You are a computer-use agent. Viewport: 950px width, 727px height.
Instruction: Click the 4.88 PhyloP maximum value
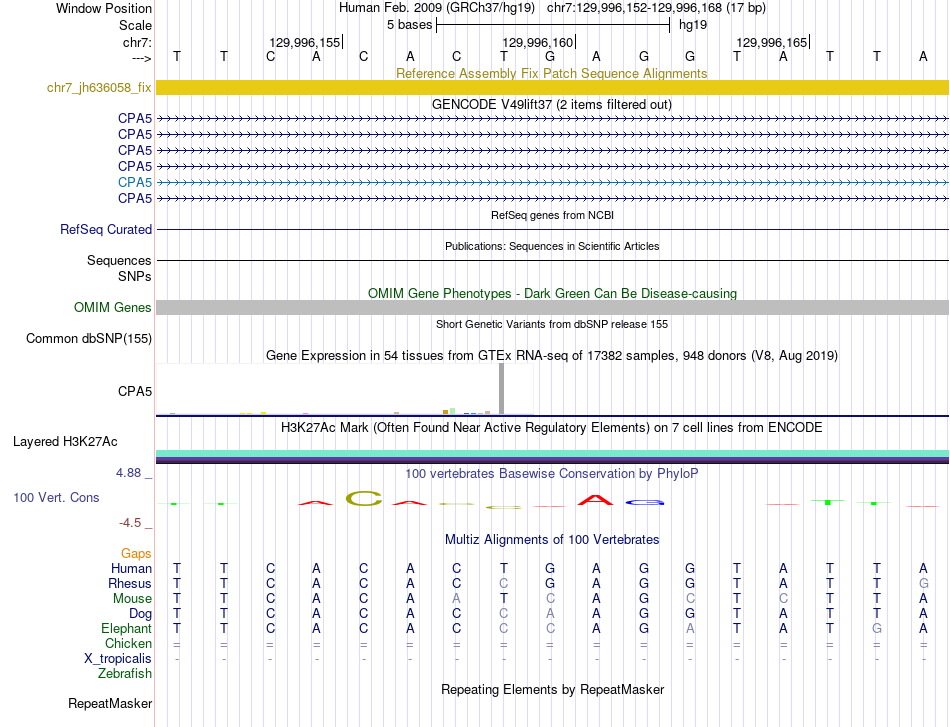128,473
